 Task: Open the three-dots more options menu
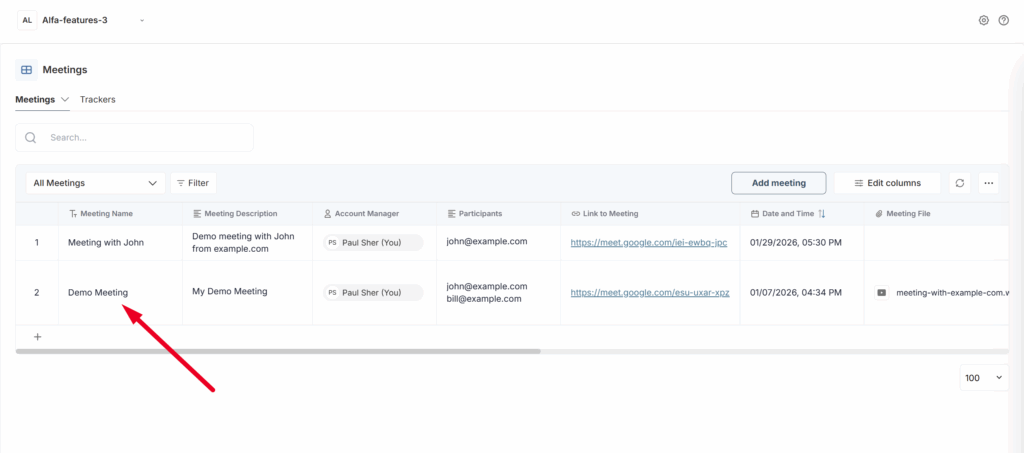point(989,183)
